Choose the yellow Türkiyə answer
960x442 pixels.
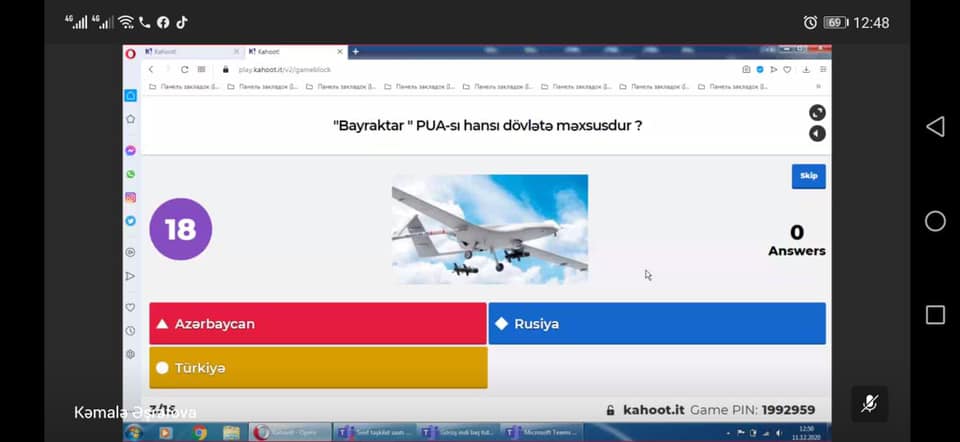[318, 368]
